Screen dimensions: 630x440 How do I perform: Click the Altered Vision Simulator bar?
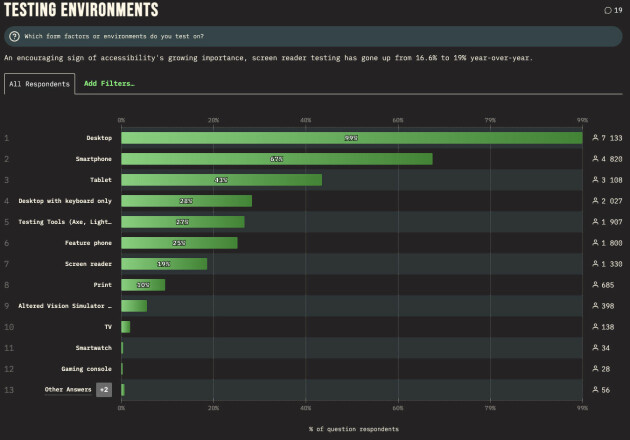134,306
